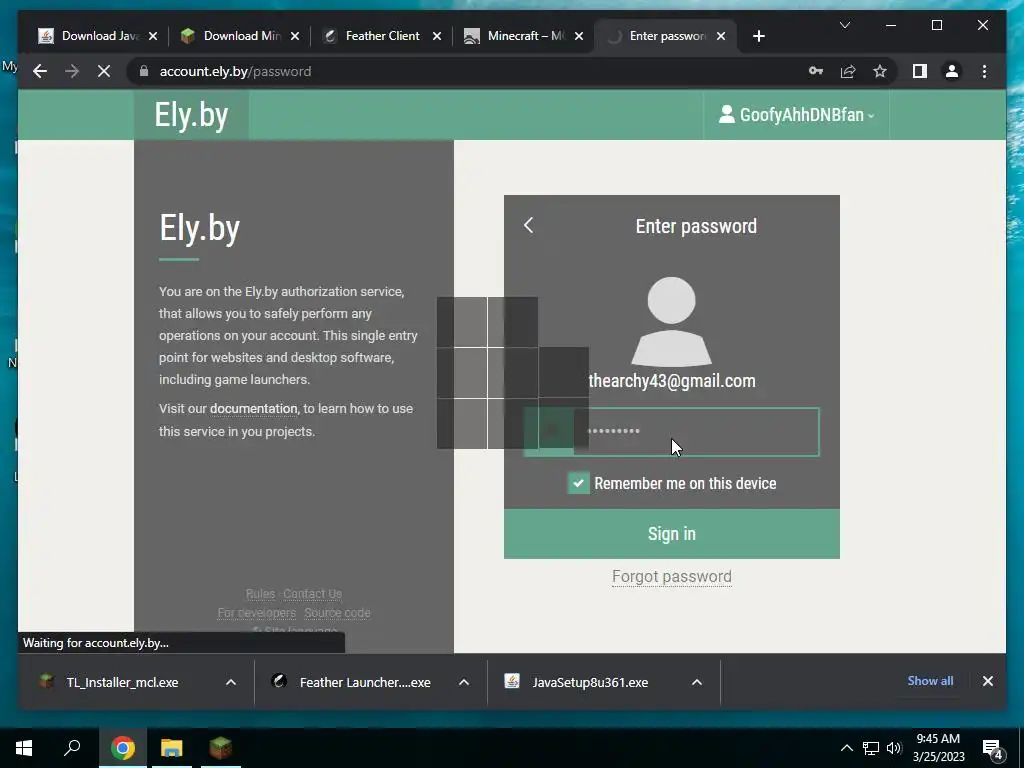This screenshot has width=1024, height=768.
Task: Open the Forgot password link
Action: click(x=671, y=577)
